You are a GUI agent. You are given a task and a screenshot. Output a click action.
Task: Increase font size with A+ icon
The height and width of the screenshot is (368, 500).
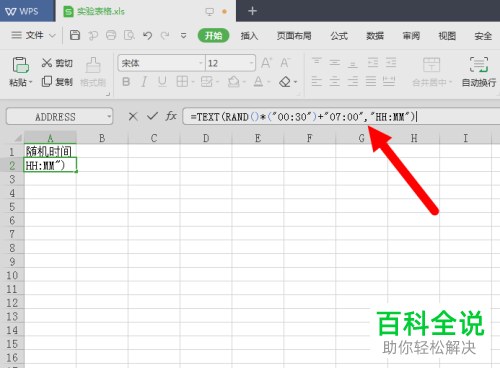pos(266,63)
